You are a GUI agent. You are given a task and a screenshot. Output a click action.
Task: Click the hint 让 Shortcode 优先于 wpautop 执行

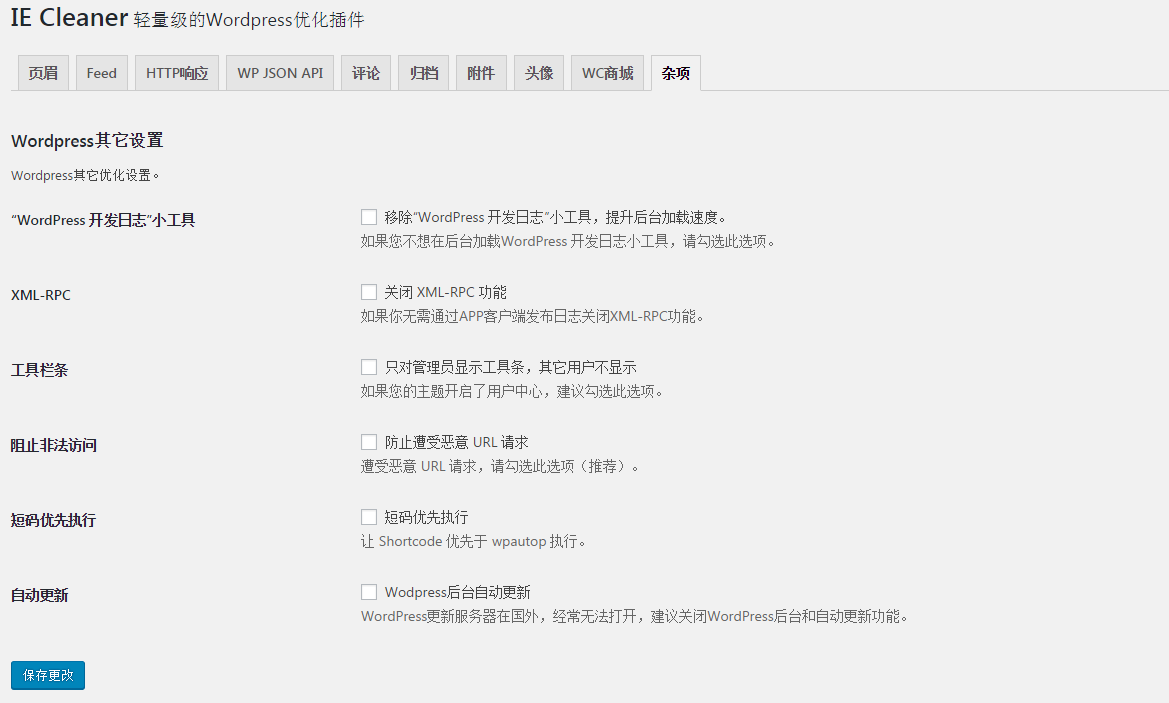(473, 541)
